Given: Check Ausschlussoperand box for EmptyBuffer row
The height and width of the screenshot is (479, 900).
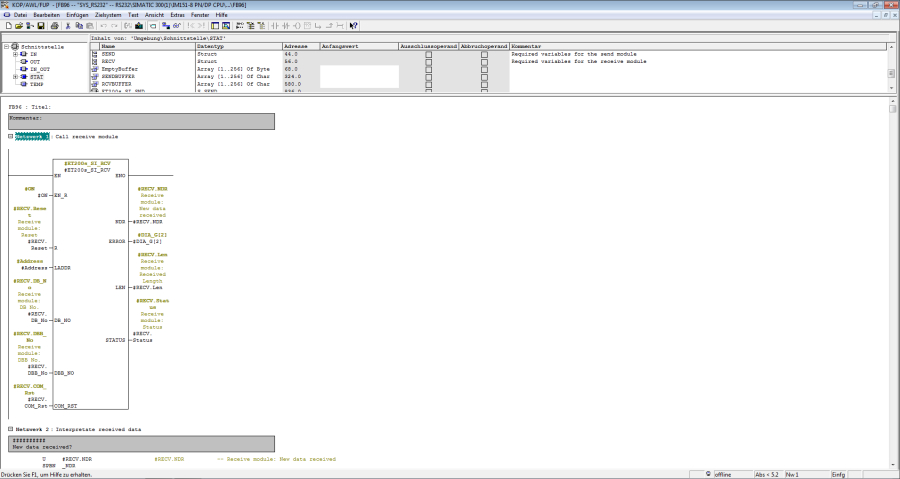Looking at the screenshot, I should click(428, 68).
